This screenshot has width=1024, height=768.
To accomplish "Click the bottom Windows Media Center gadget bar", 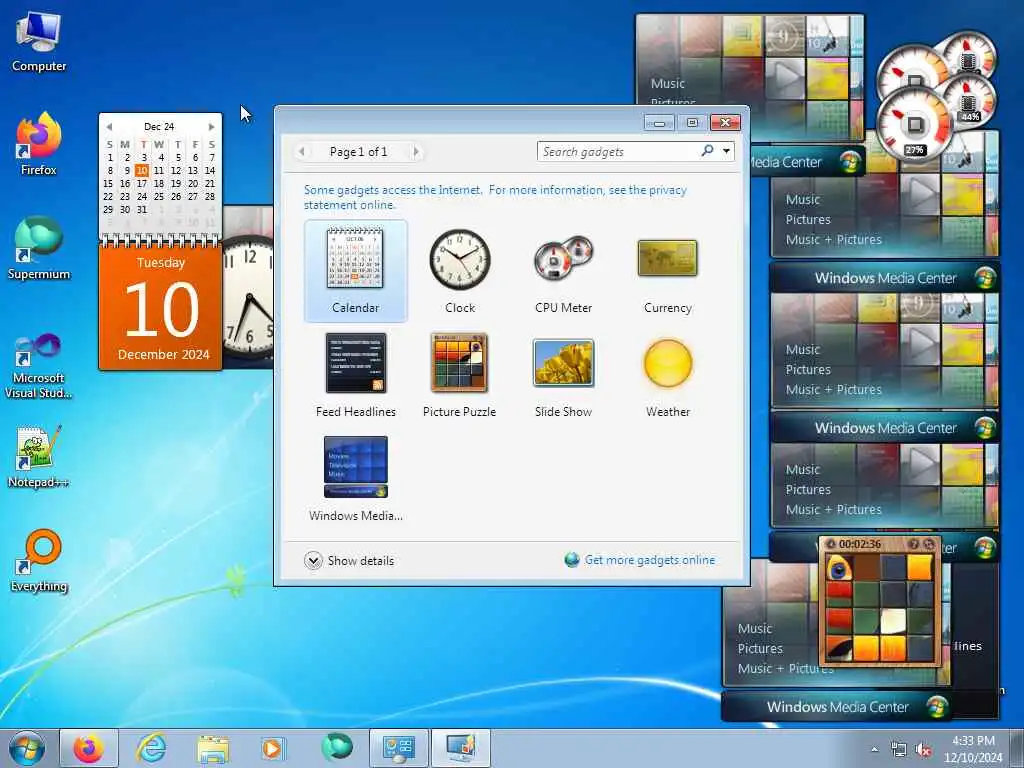I will 837,707.
